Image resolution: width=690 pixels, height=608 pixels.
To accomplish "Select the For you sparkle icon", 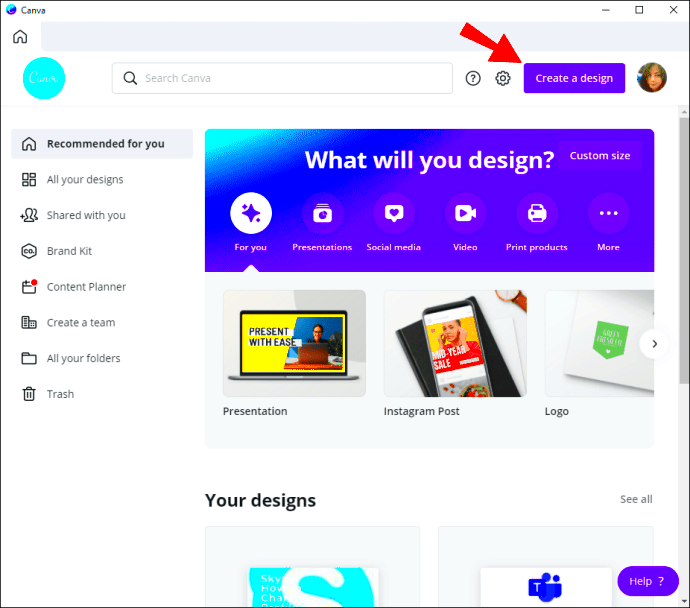I will [x=251, y=213].
